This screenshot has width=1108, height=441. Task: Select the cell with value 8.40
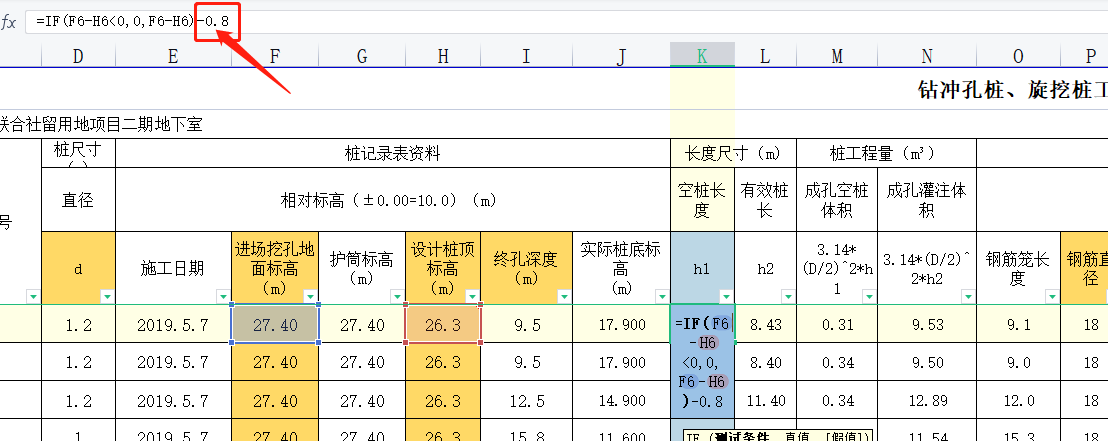pos(765,363)
